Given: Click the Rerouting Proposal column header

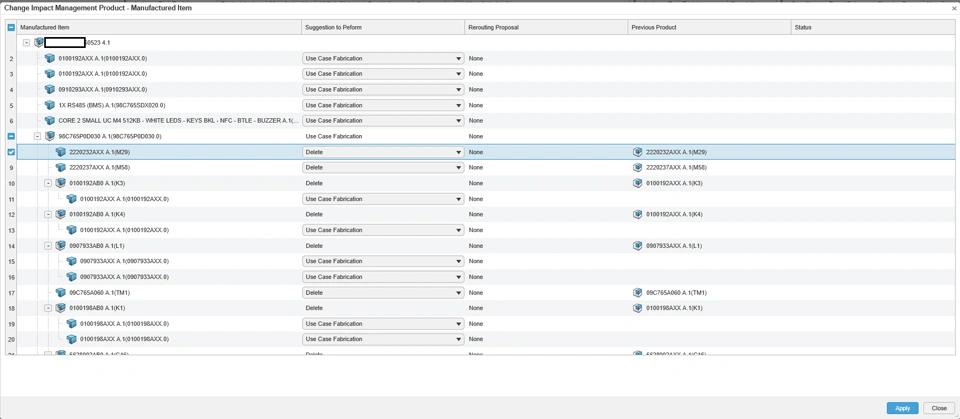Looking at the screenshot, I should [493, 28].
